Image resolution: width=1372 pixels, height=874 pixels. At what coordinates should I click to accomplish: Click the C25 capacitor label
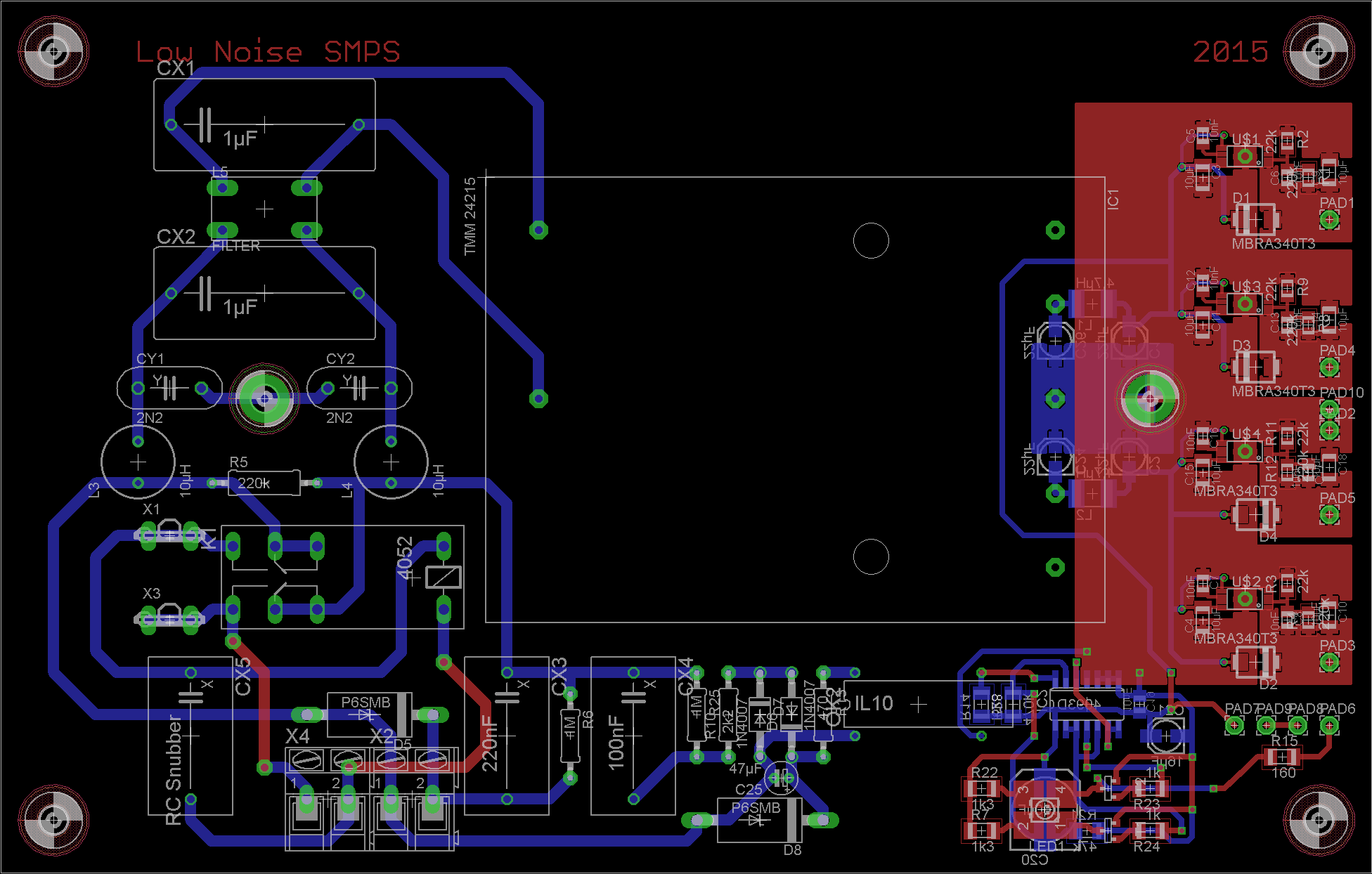[749, 790]
